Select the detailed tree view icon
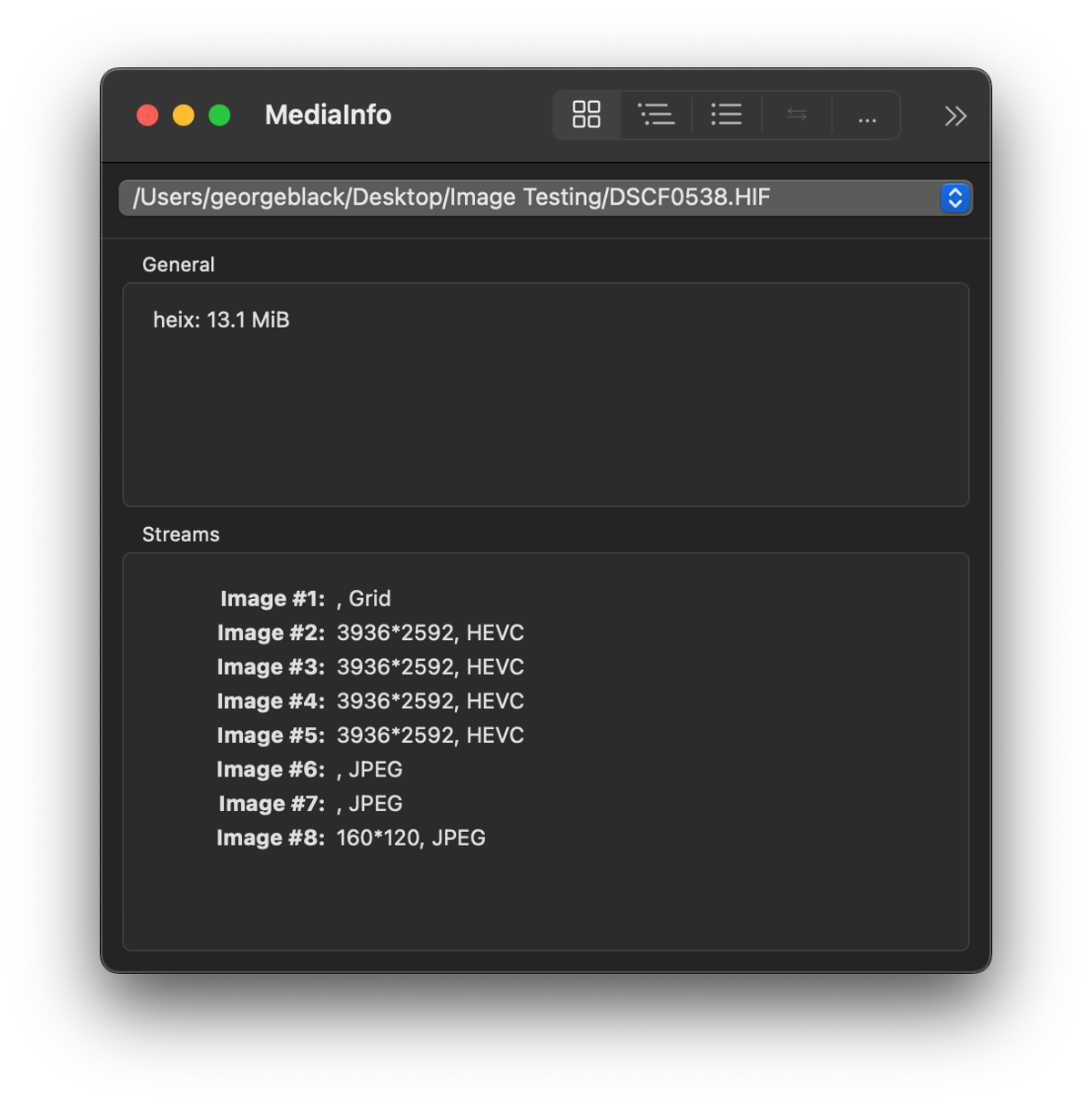This screenshot has width=1092, height=1106. click(657, 115)
